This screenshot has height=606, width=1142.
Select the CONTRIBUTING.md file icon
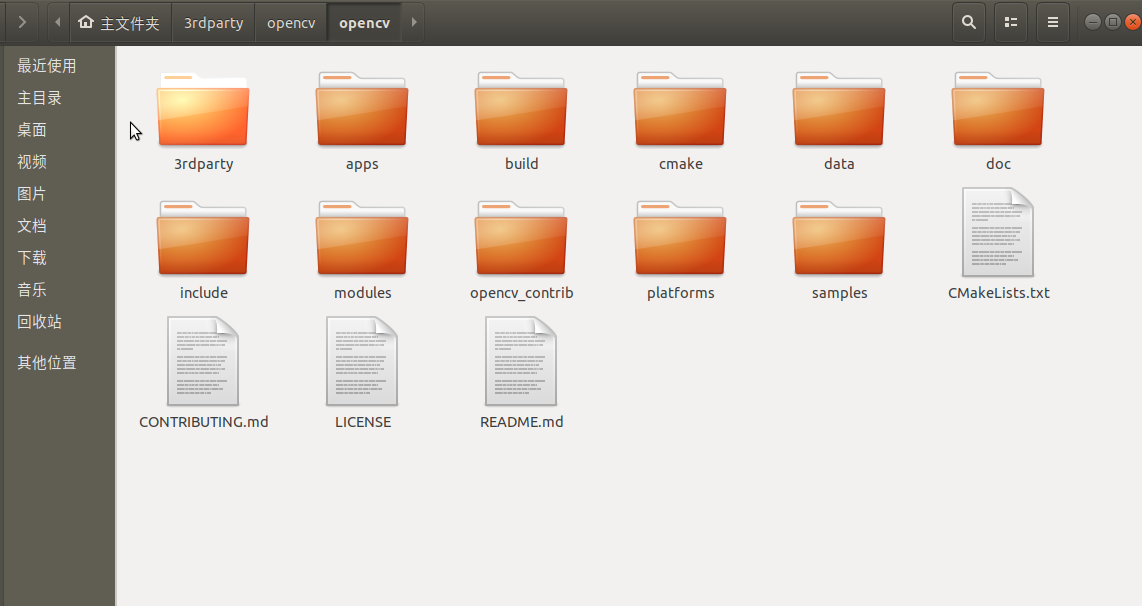[x=203, y=361]
